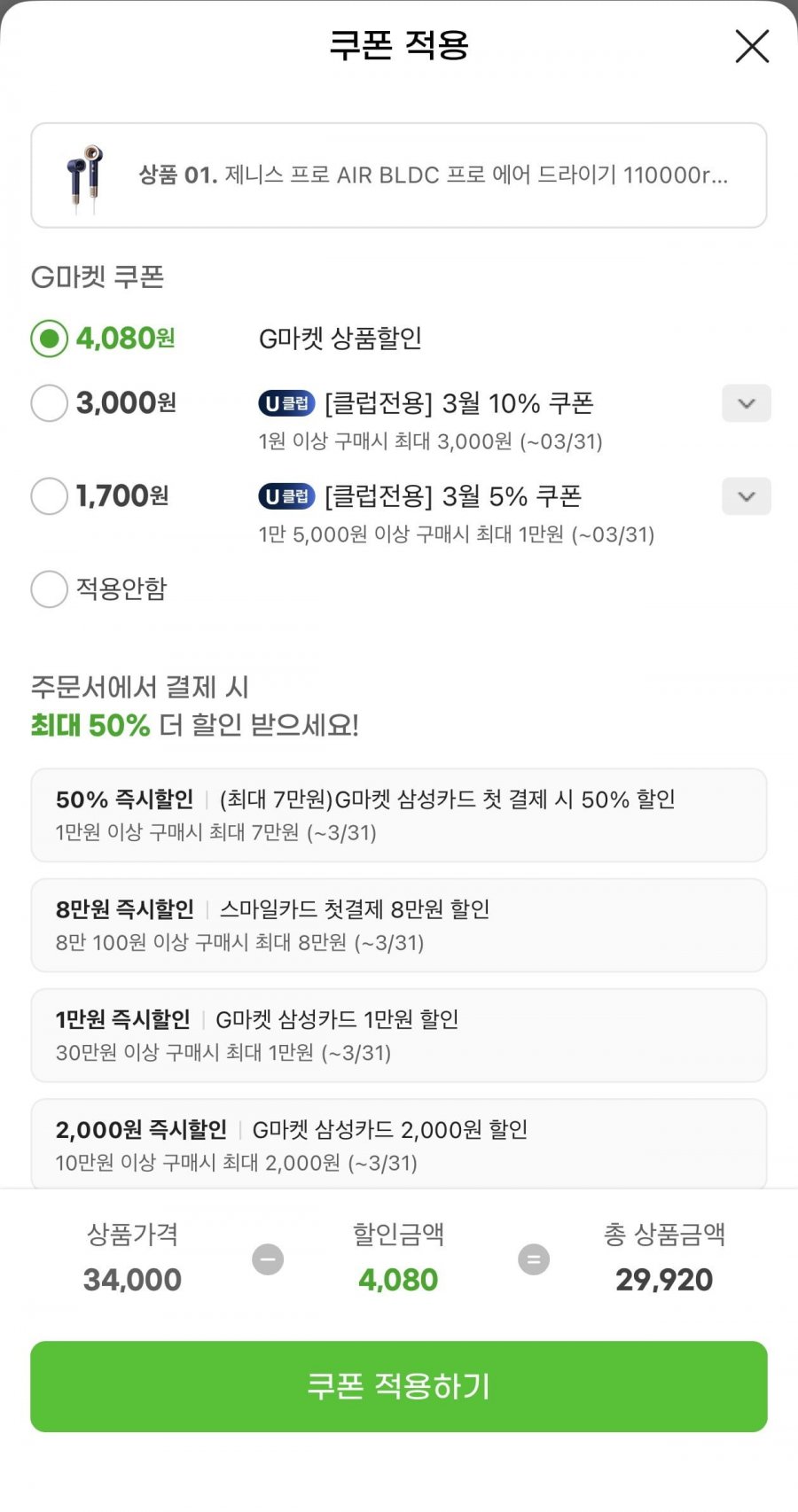This screenshot has height=1512, width=798.
Task: Open the 1만원 즉시할인 삼성카드 offer
Action: pyautogui.click(x=399, y=1035)
